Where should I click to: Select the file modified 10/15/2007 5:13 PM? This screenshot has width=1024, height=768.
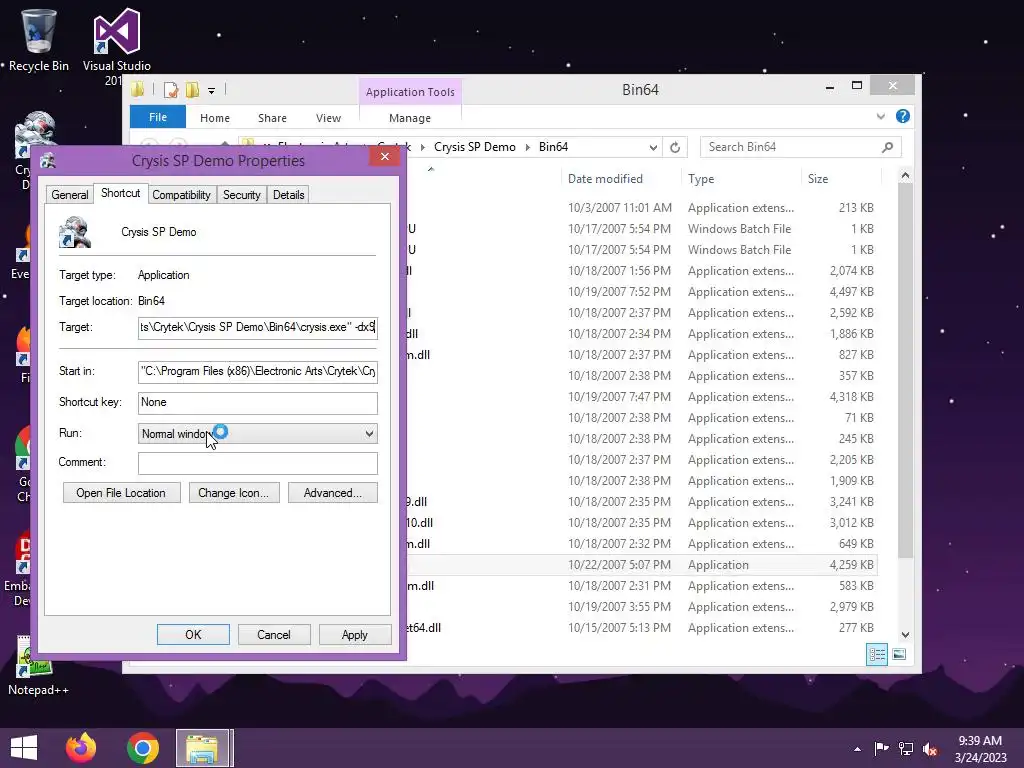coord(642,628)
